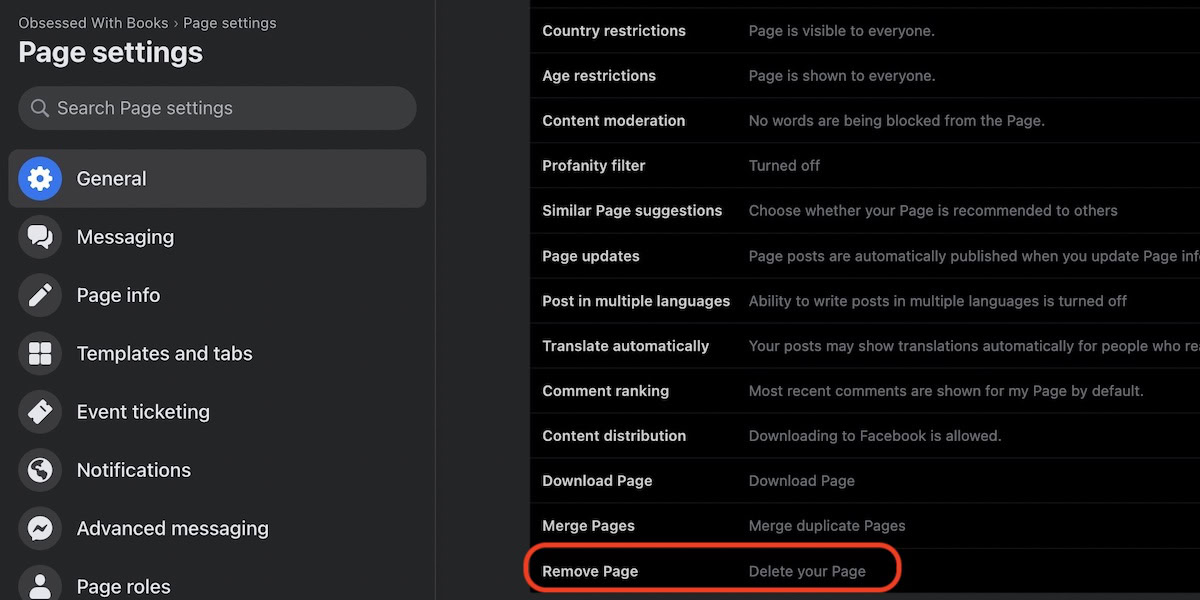Go to Obsessed With Books breadcrumb

(92, 23)
